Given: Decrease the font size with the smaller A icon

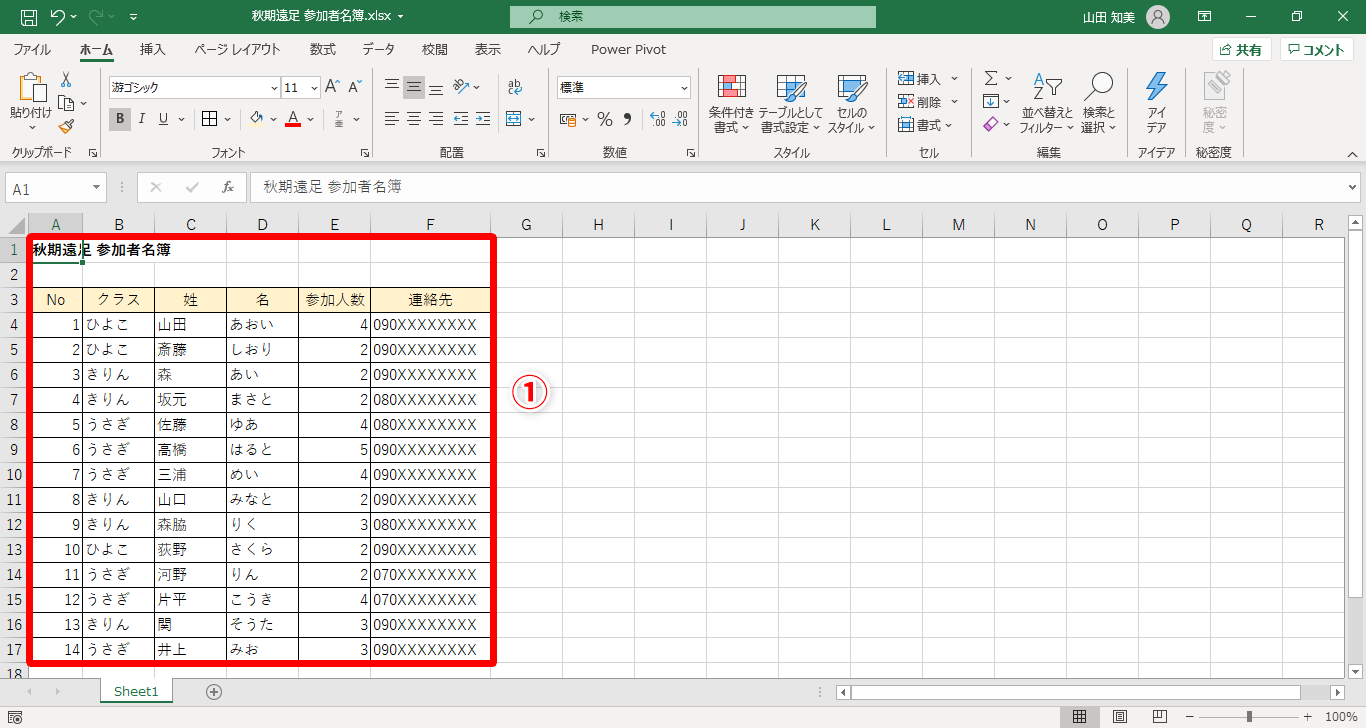Looking at the screenshot, I should tap(356, 87).
